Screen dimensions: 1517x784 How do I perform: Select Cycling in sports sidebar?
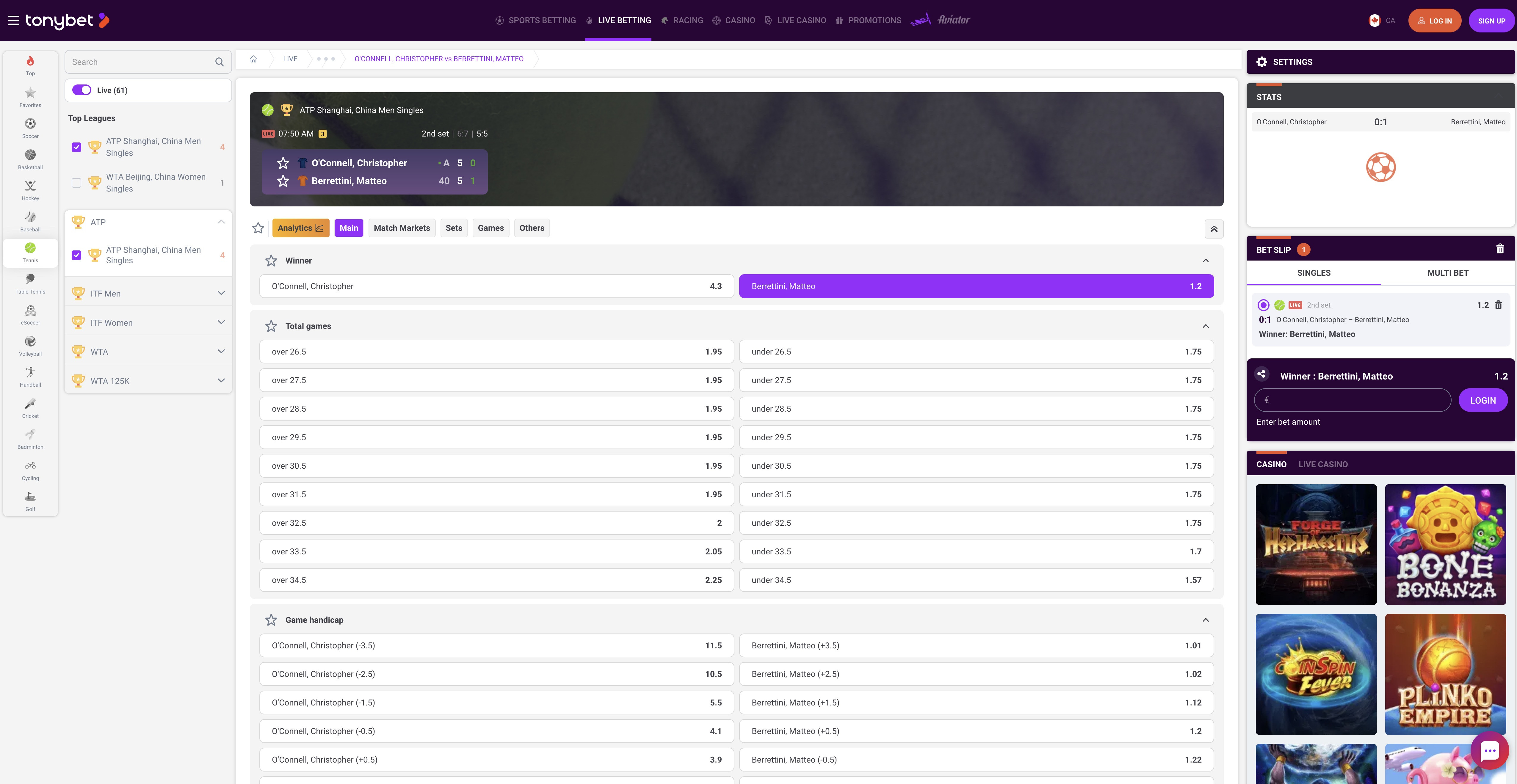[30, 470]
